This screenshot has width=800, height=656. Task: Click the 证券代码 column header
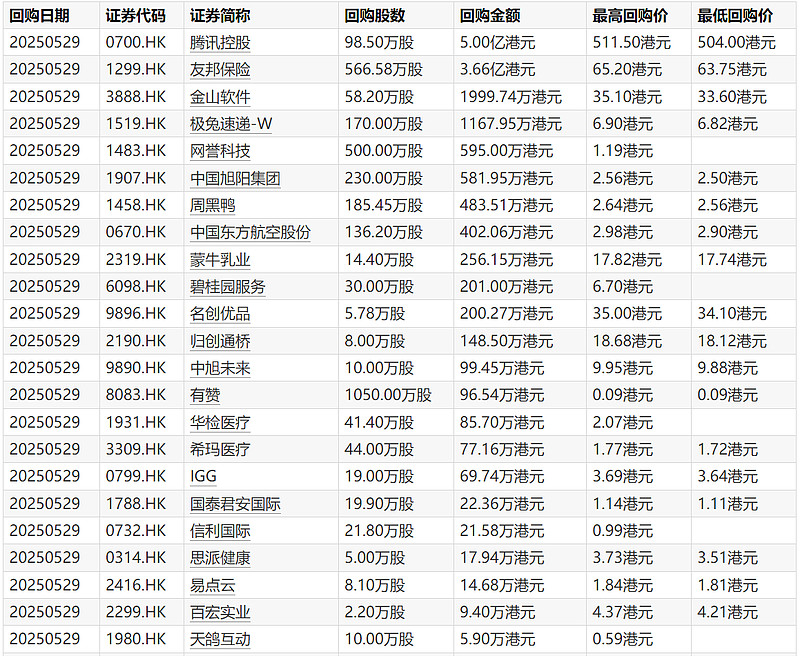click(x=135, y=16)
